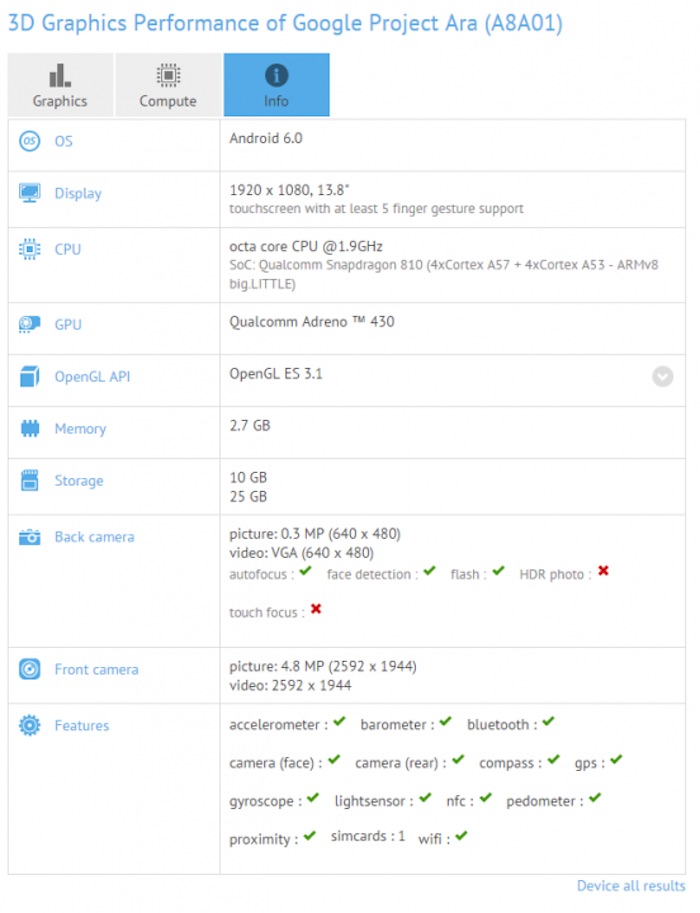Click the OpenGL API cube icon

point(30,376)
